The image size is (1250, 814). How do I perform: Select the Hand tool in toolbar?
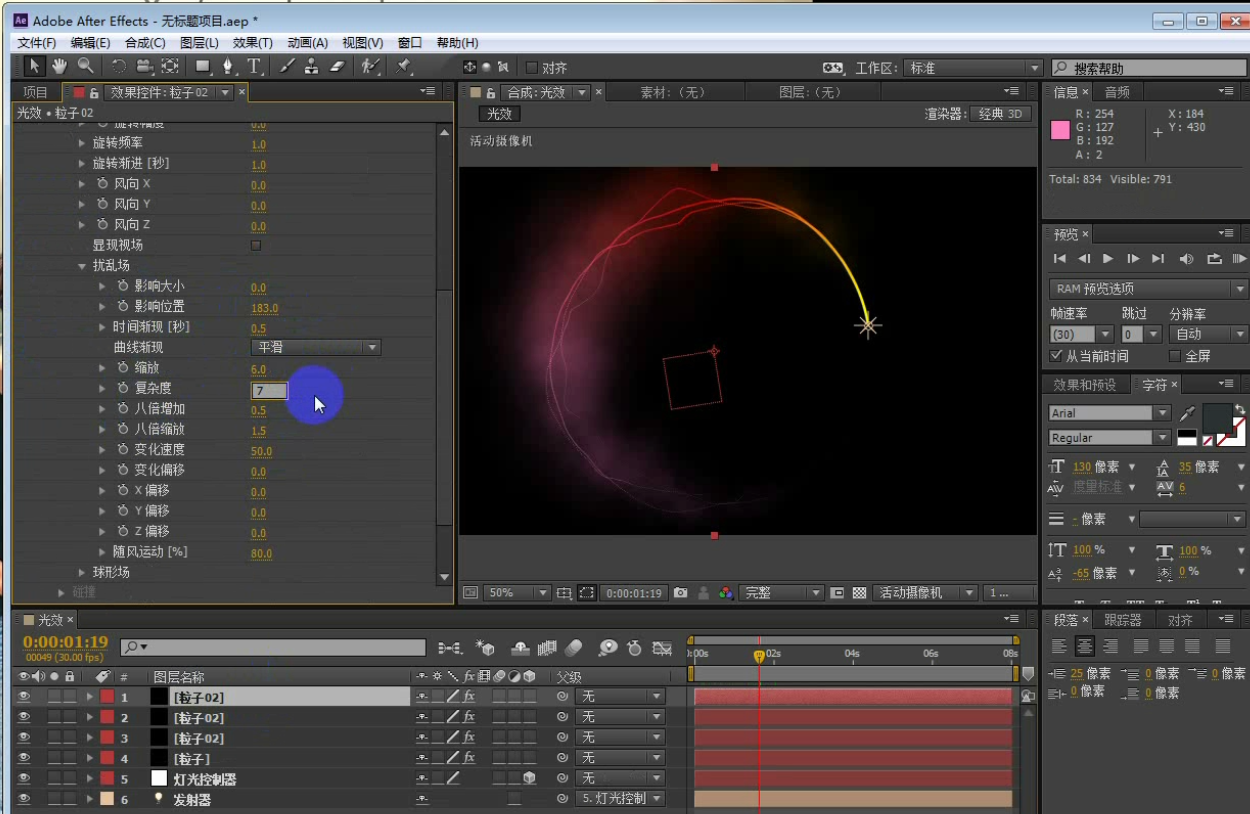click(60, 66)
